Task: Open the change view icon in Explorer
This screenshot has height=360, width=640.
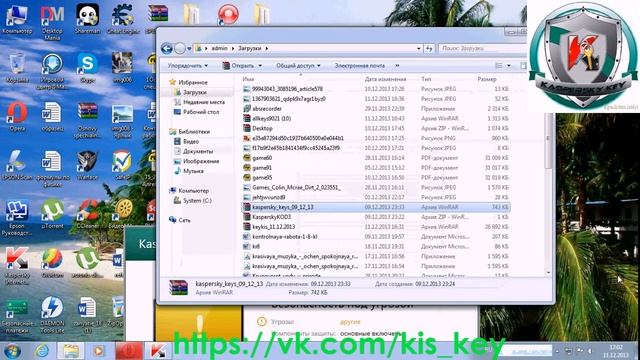Action: 499,66
